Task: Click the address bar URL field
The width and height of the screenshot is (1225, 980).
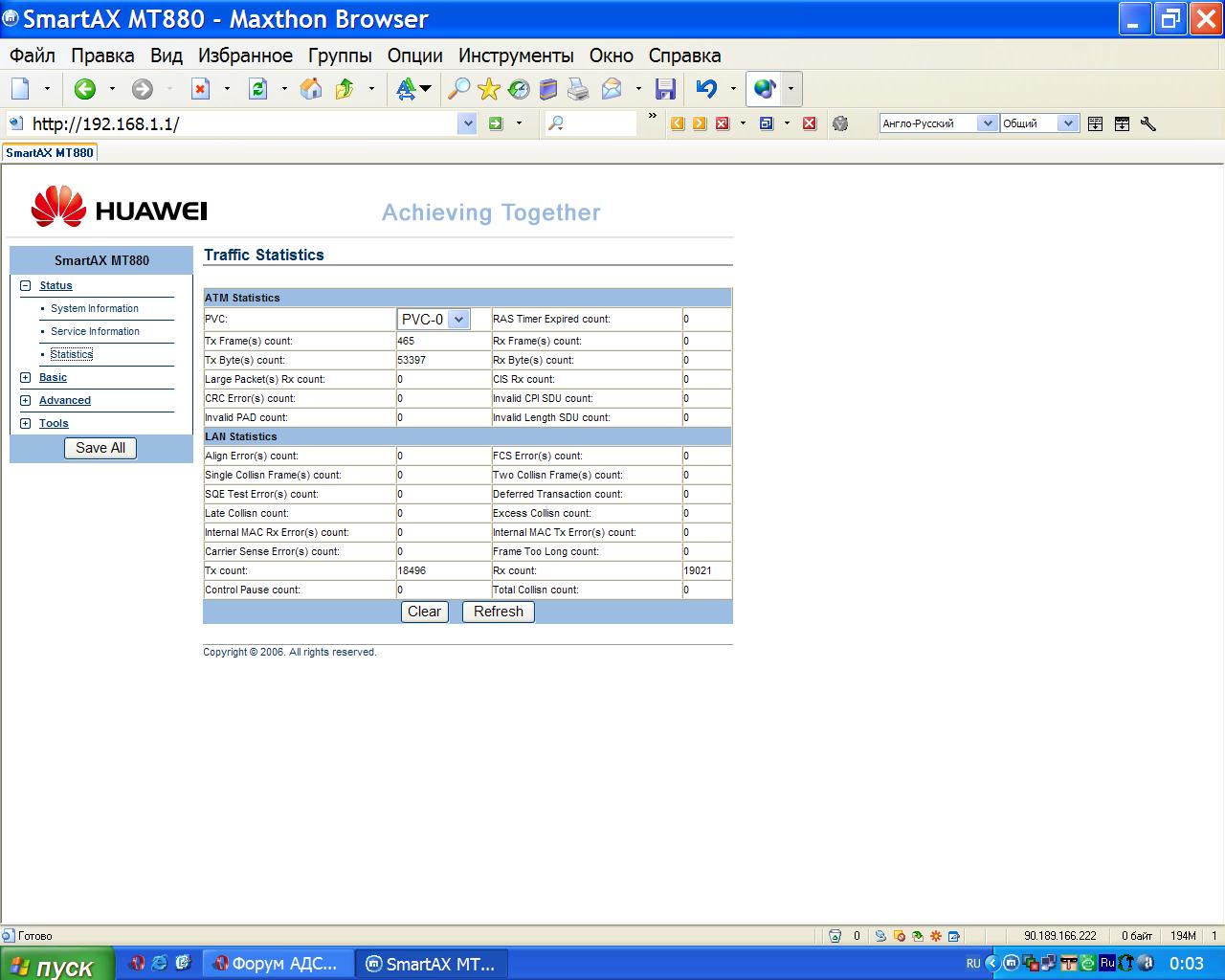Action: pyautogui.click(x=244, y=122)
